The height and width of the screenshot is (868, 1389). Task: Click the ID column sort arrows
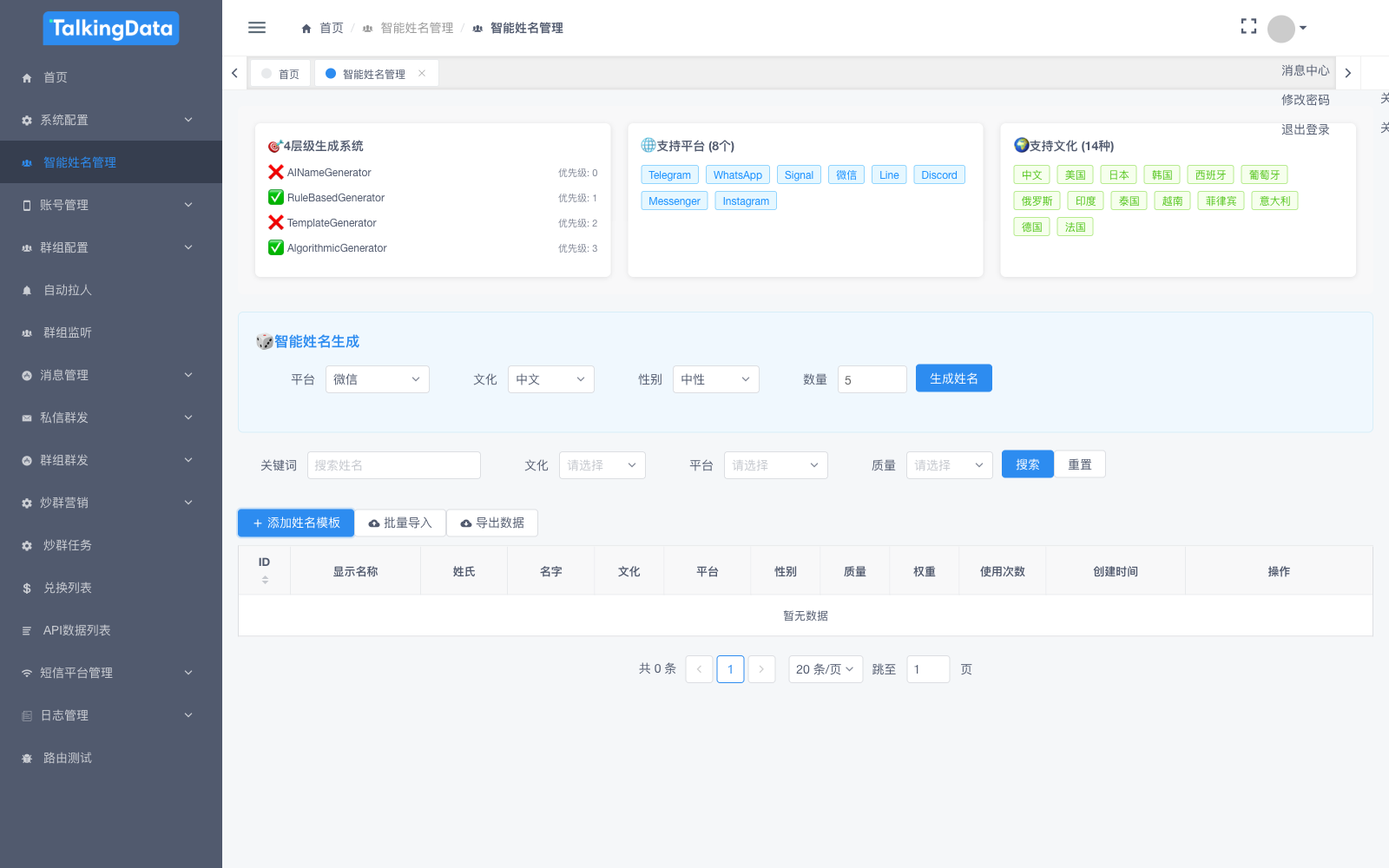265,579
